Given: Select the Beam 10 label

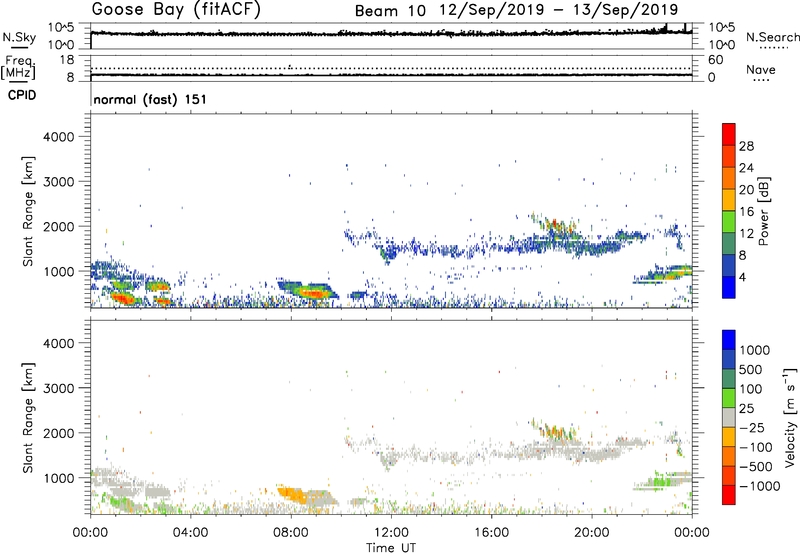Looking at the screenshot, I should pyautogui.click(x=390, y=11).
